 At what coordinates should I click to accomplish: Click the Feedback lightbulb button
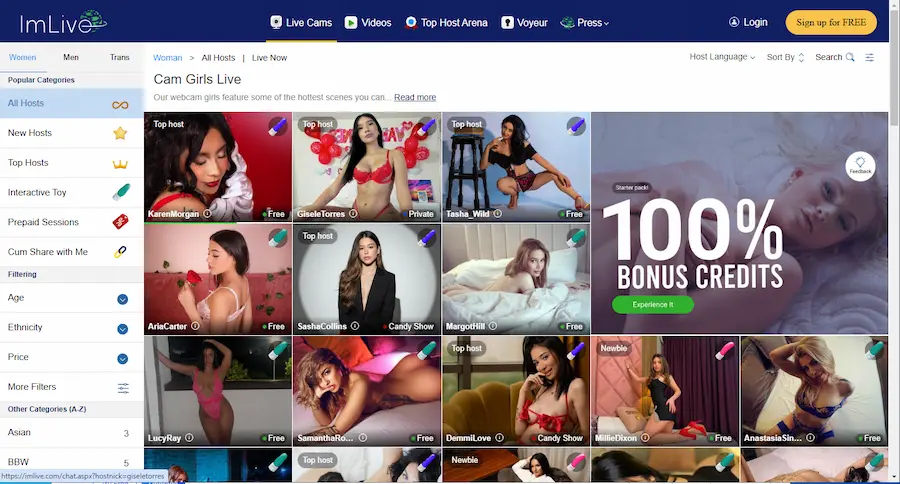tap(860, 166)
